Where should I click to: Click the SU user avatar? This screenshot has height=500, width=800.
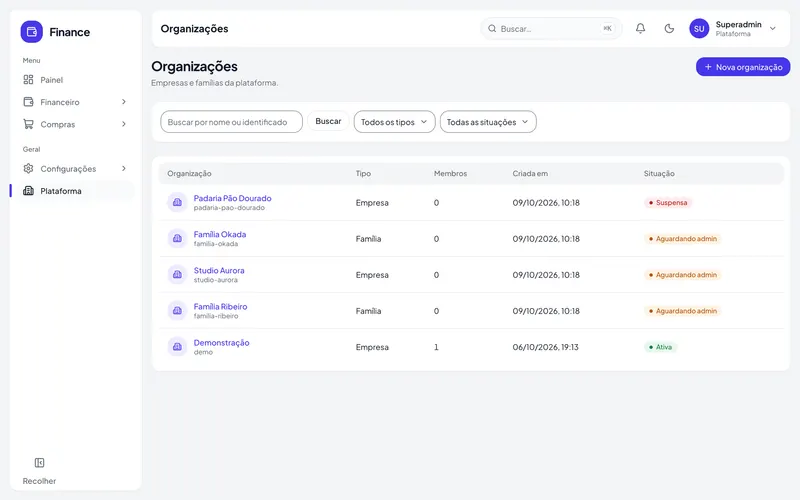pos(699,29)
